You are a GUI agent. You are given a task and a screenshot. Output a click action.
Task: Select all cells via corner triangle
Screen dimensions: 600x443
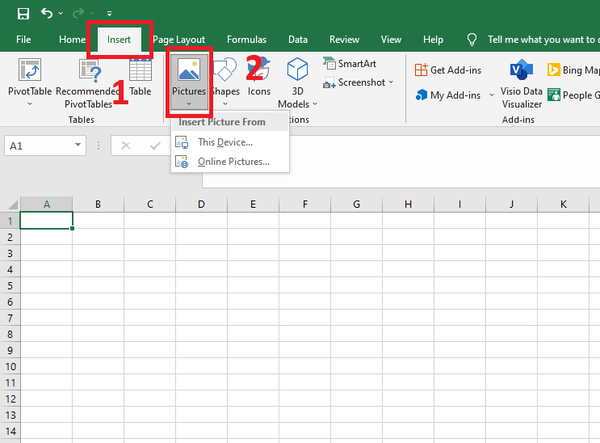pyautogui.click(x=12, y=205)
